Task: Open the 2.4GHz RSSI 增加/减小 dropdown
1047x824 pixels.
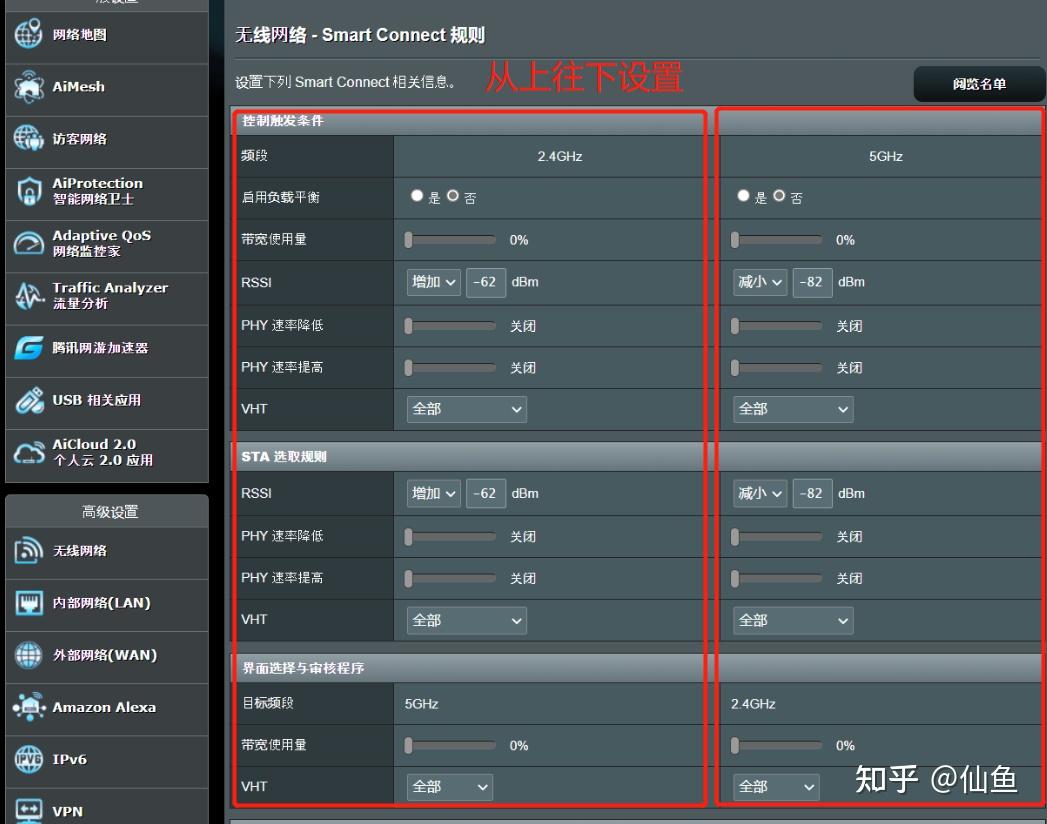Action: 432,282
